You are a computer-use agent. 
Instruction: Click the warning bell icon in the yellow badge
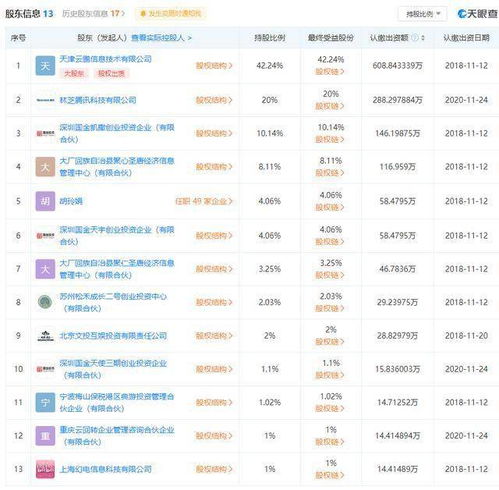[x=143, y=14]
